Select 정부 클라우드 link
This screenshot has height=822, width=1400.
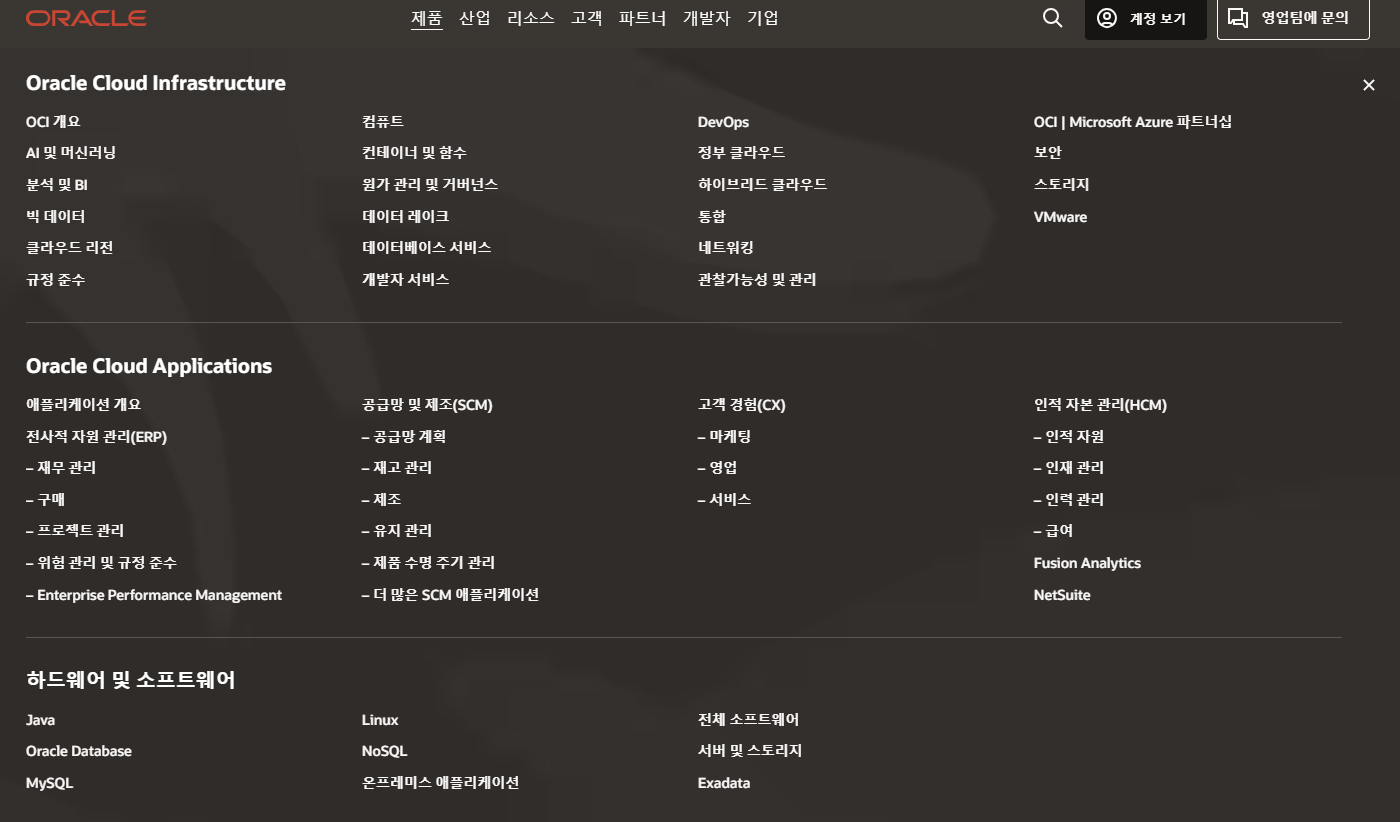tap(742, 153)
